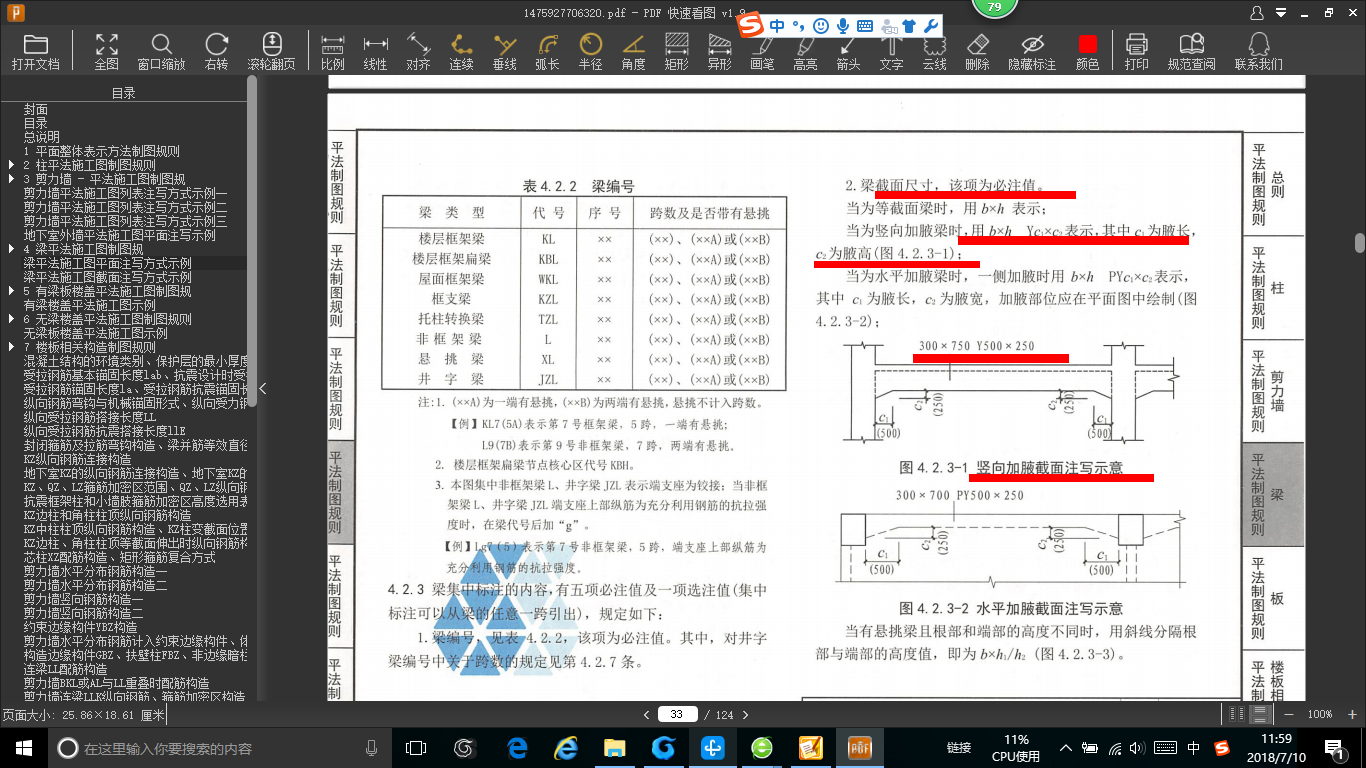Open the red 颜色 color picker
Screen dimensions: 1366x768
[1087, 52]
